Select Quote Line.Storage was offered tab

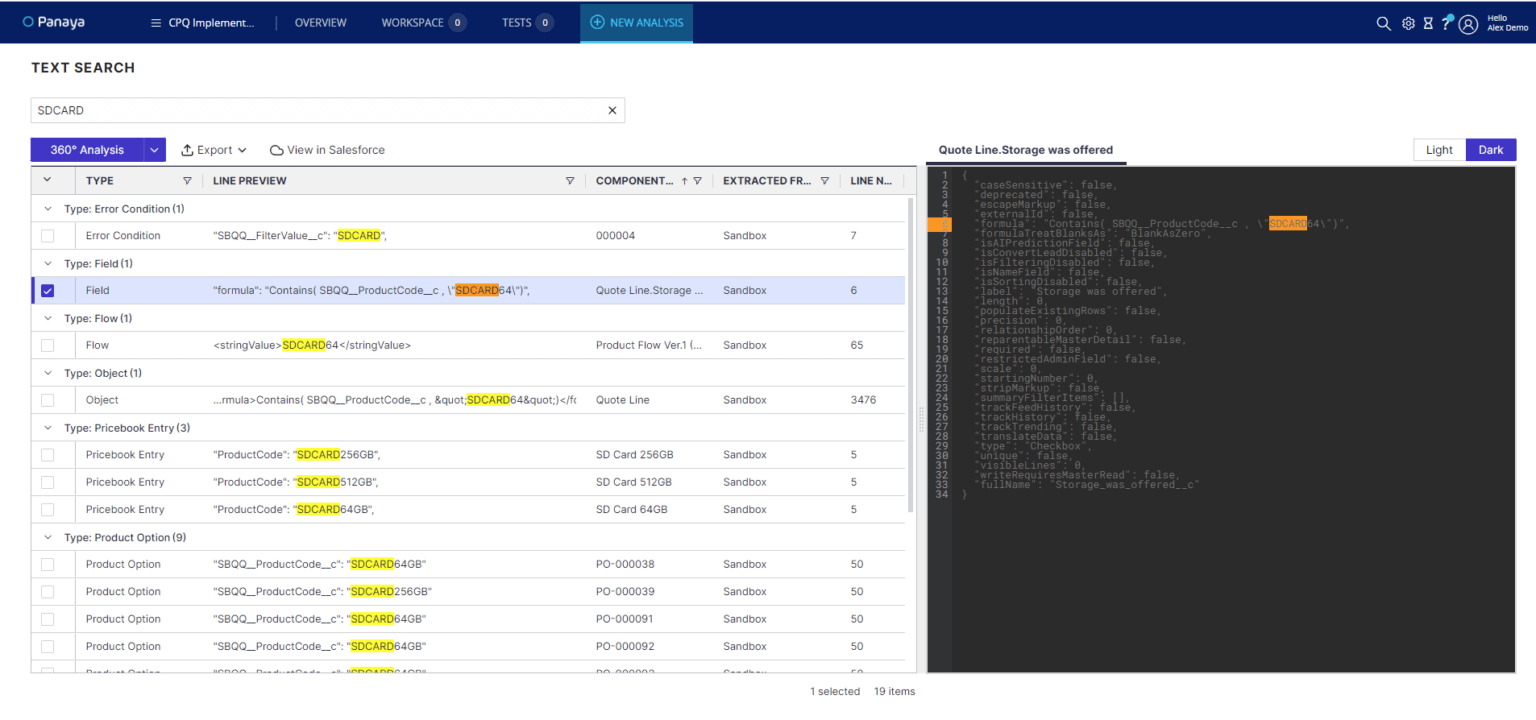1025,150
